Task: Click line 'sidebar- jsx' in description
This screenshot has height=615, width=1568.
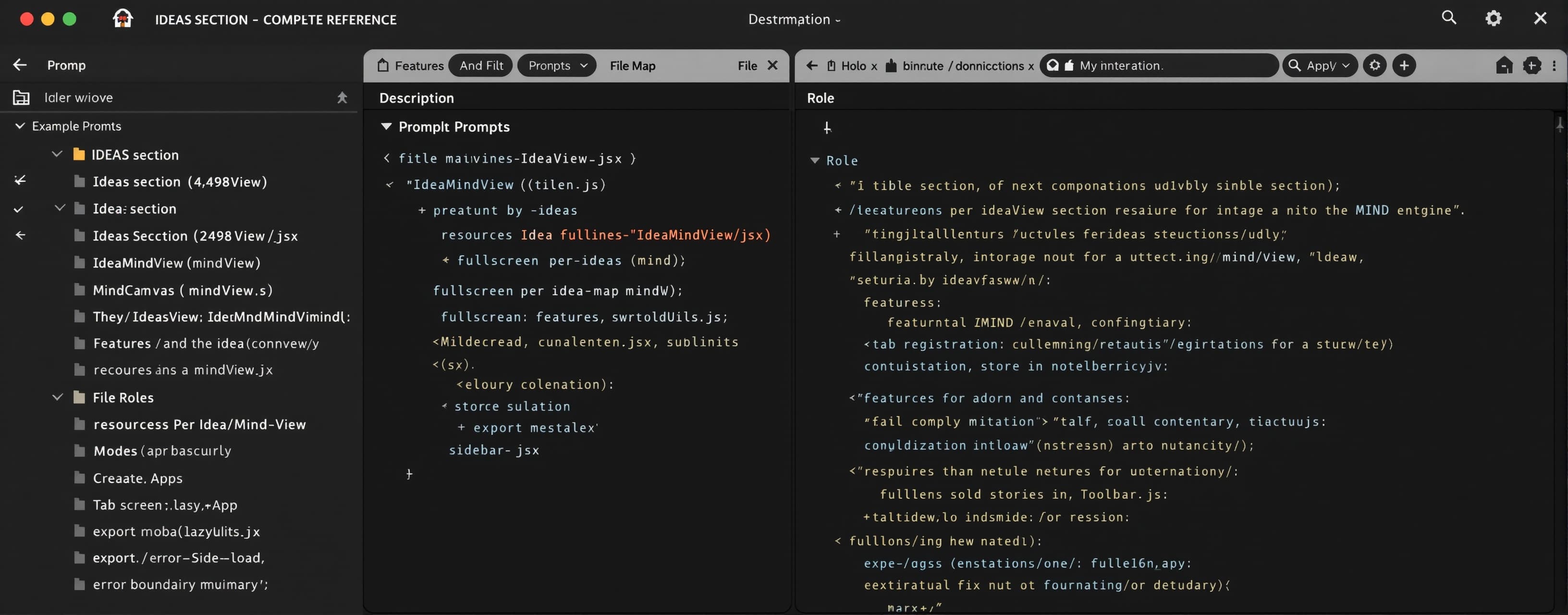Action: (x=494, y=450)
